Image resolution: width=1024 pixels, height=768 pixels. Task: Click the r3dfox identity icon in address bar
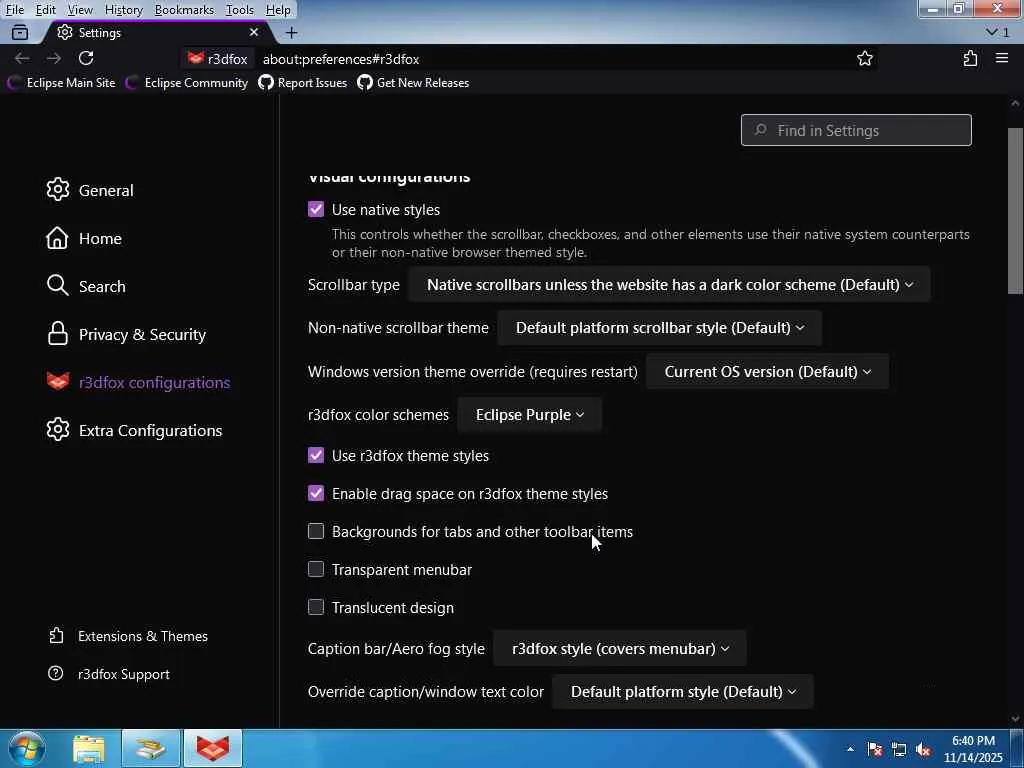point(217,59)
